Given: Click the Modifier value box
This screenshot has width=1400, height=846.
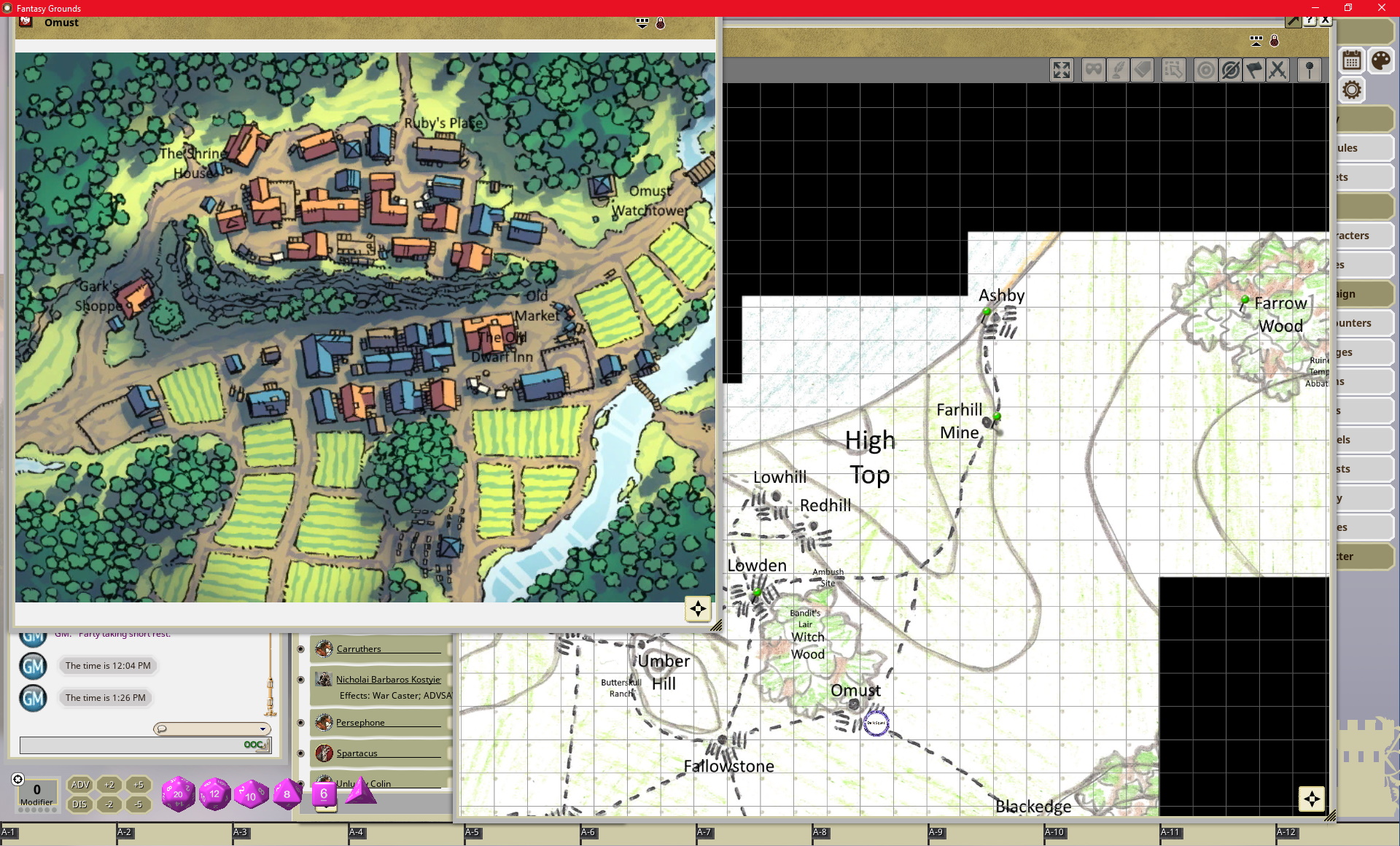Looking at the screenshot, I should [x=37, y=794].
